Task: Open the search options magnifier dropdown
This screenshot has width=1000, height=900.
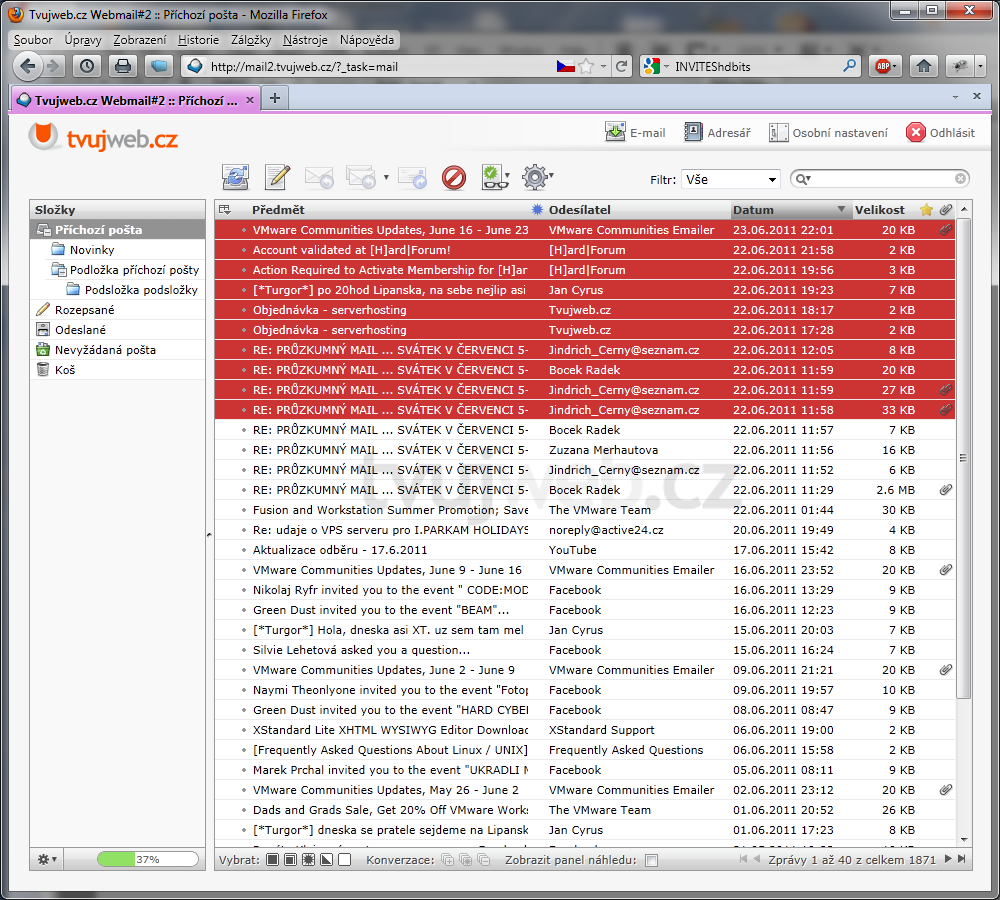Action: click(802, 179)
